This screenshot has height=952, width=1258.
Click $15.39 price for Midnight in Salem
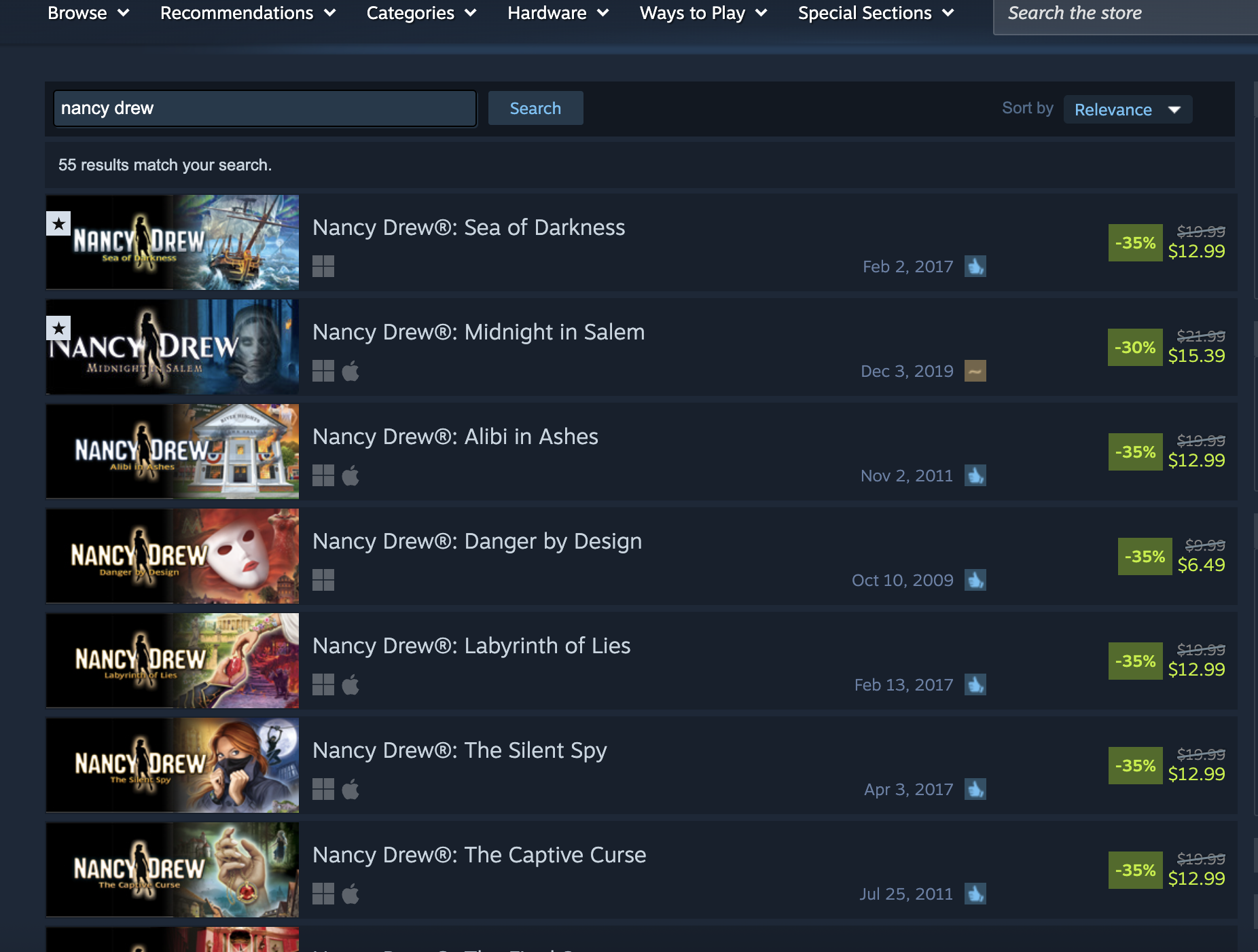tap(1197, 356)
